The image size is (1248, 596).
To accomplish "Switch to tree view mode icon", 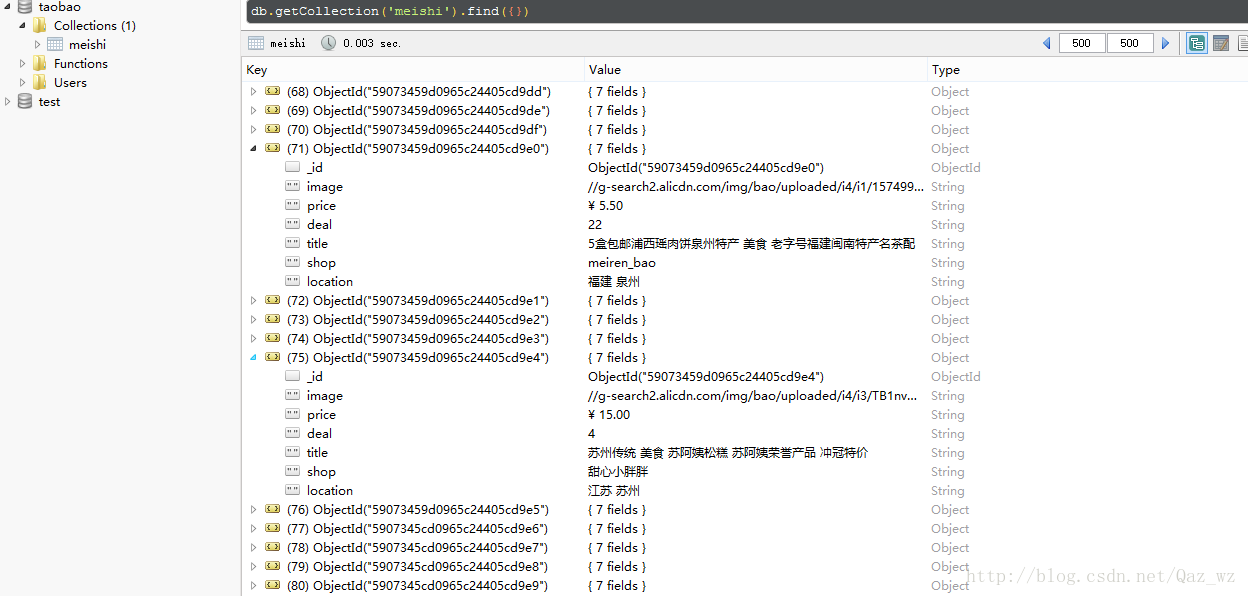I will coord(1197,43).
